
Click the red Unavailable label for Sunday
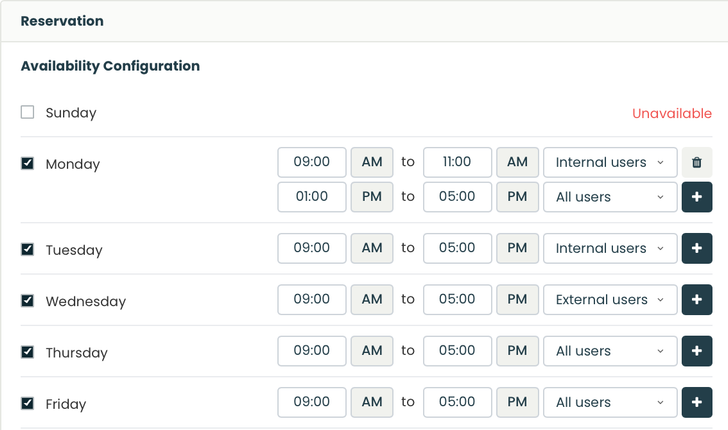[672, 113]
